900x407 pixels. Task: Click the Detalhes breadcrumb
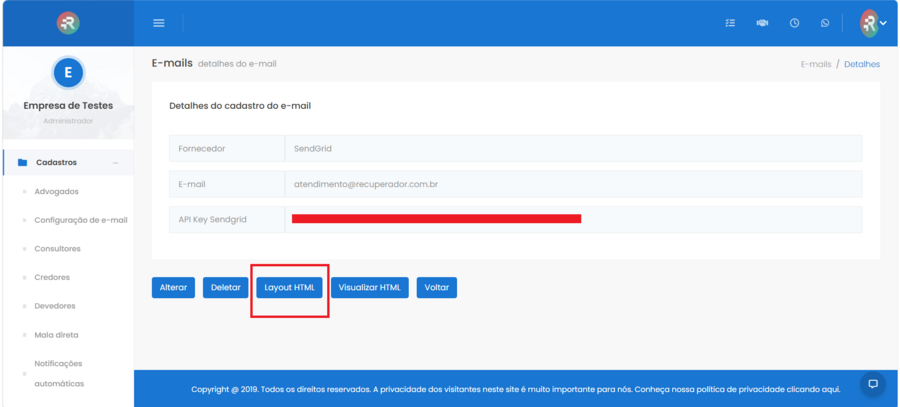[x=862, y=64]
